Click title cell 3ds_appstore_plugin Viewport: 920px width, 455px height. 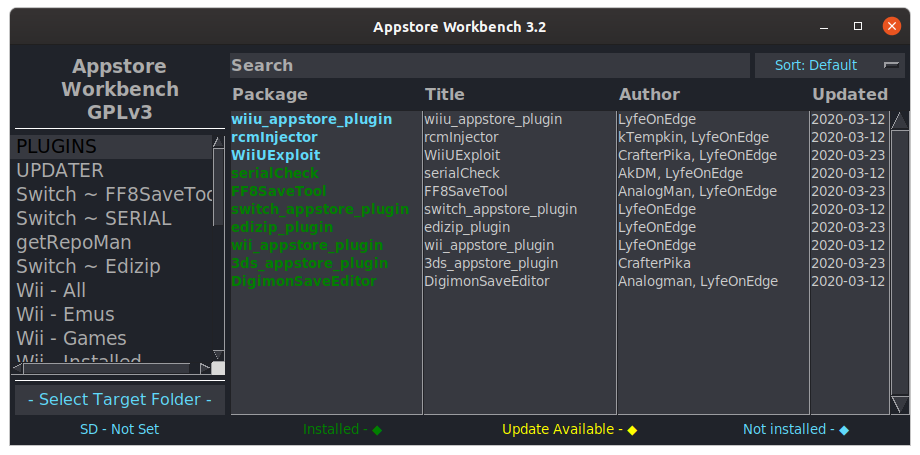[x=491, y=263]
